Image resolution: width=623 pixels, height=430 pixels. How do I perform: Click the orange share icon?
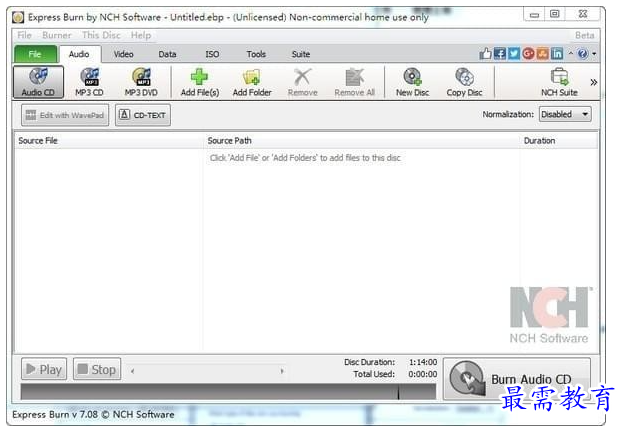click(542, 53)
